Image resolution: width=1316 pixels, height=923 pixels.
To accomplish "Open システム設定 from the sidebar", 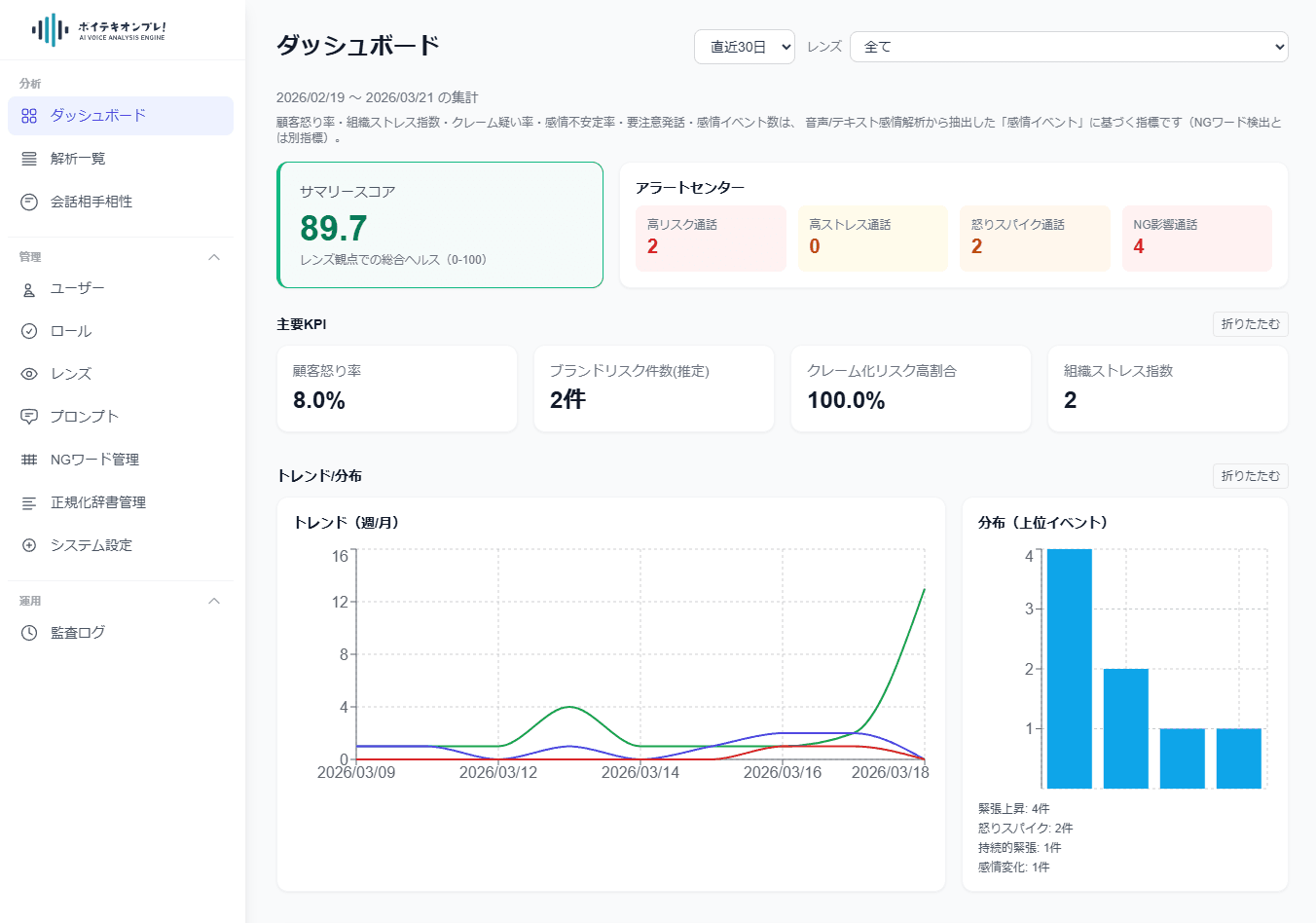I will [x=89, y=544].
